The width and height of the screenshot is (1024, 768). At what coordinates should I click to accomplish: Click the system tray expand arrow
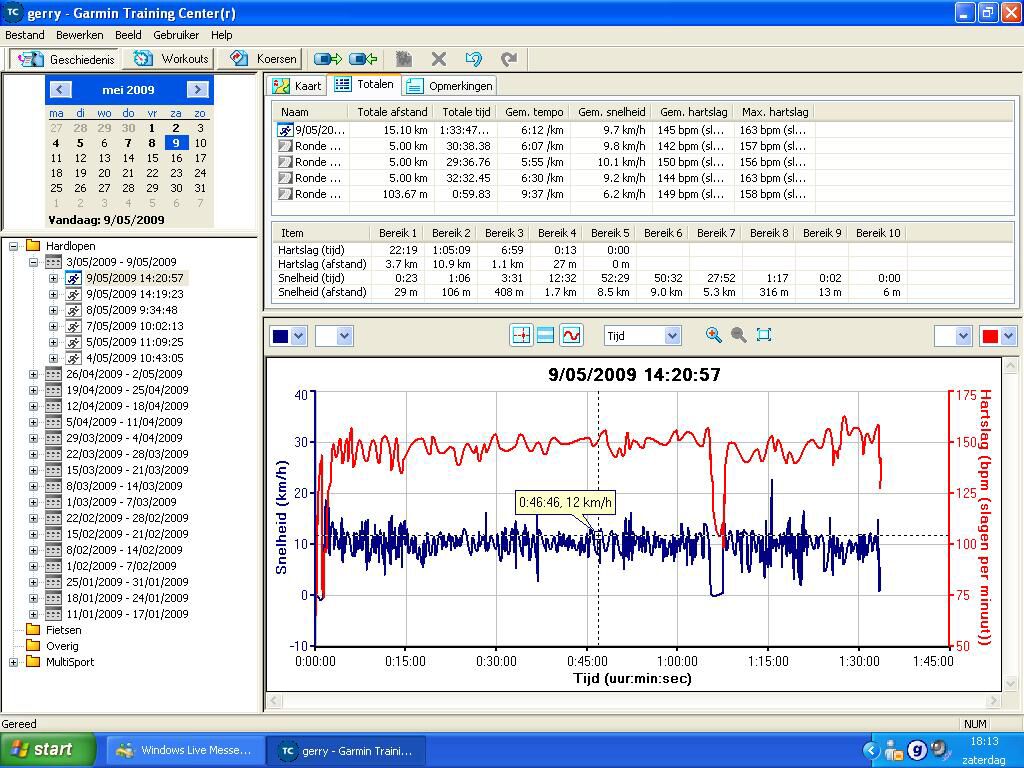(871, 750)
